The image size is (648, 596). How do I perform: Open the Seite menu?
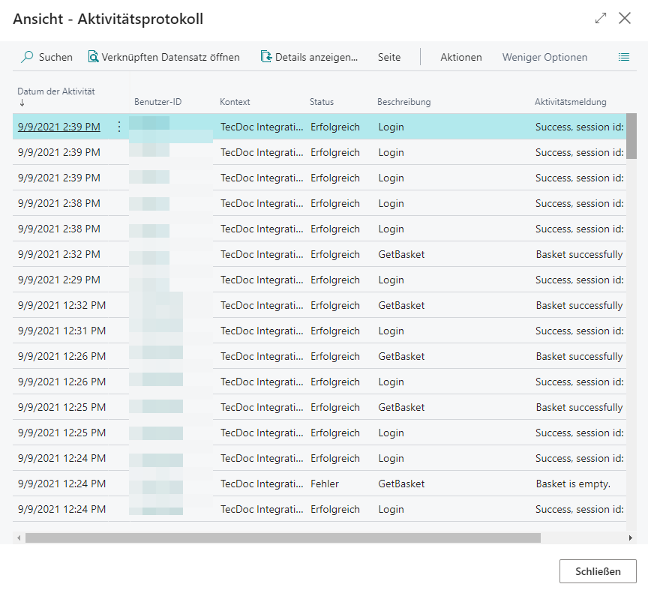389,57
